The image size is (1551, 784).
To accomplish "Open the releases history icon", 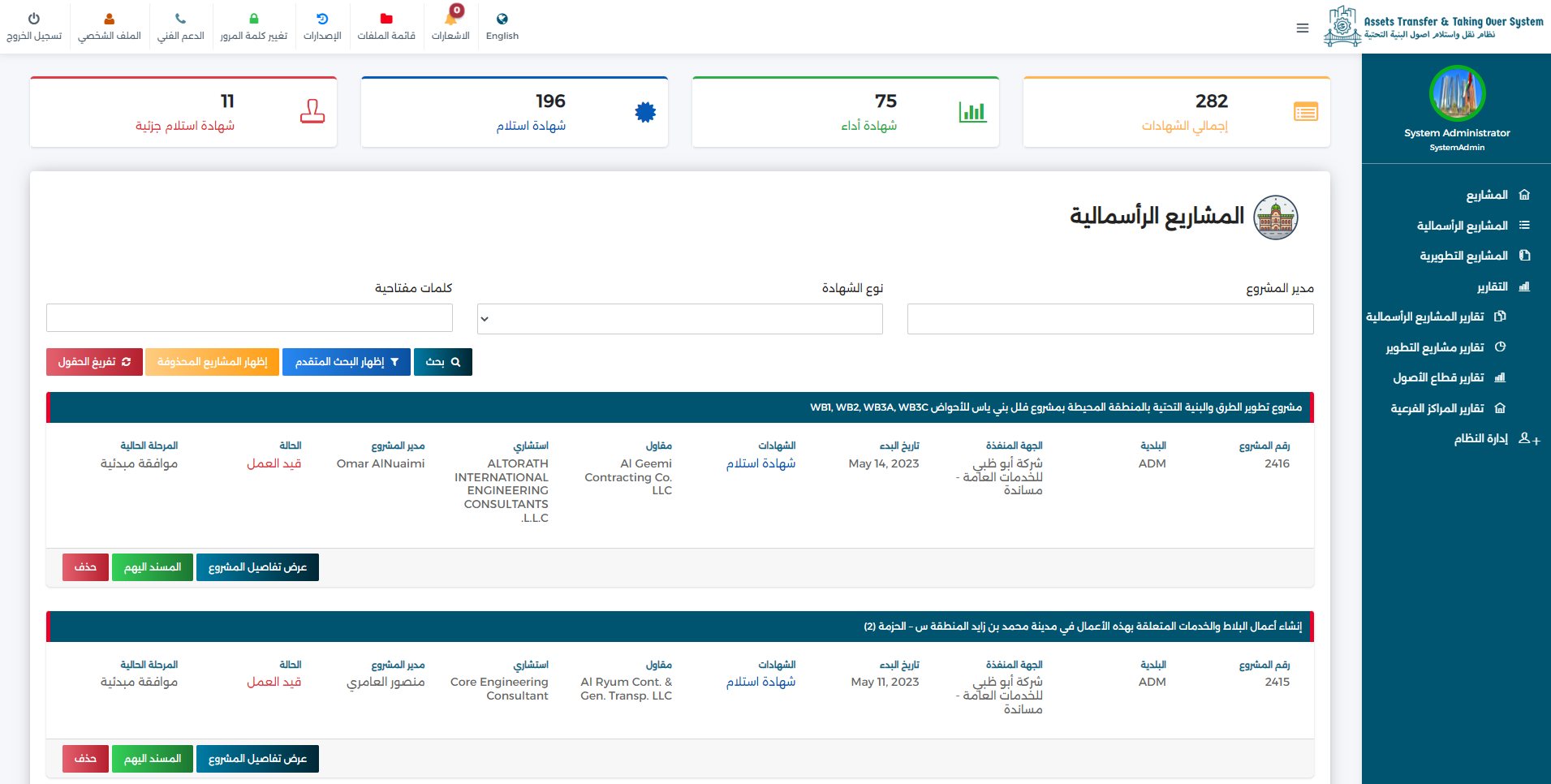I will [x=322, y=19].
